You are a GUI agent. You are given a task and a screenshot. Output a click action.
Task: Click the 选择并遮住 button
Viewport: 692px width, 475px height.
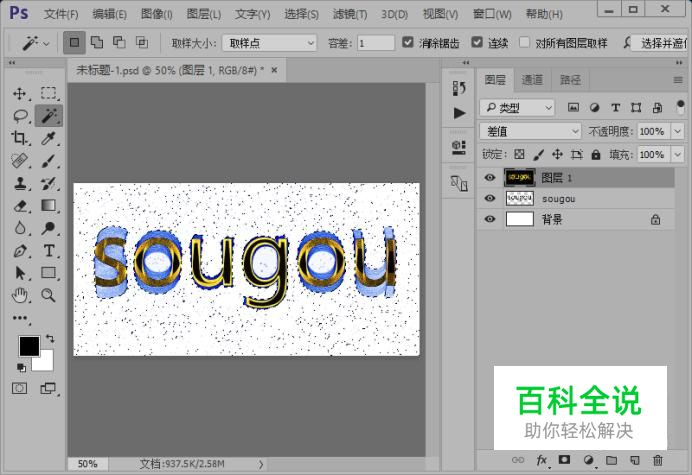point(661,43)
